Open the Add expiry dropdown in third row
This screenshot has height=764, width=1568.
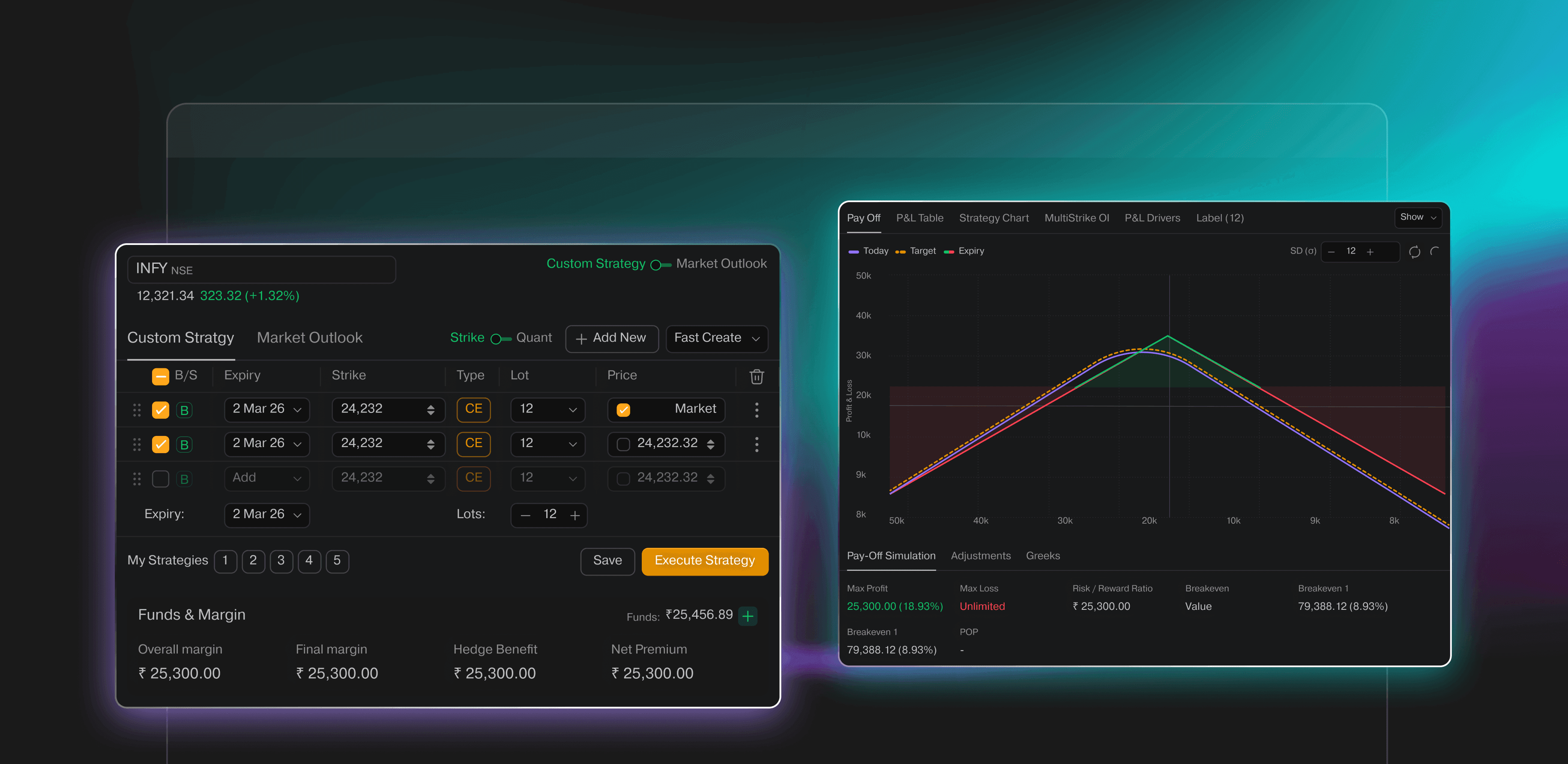pyautogui.click(x=266, y=479)
